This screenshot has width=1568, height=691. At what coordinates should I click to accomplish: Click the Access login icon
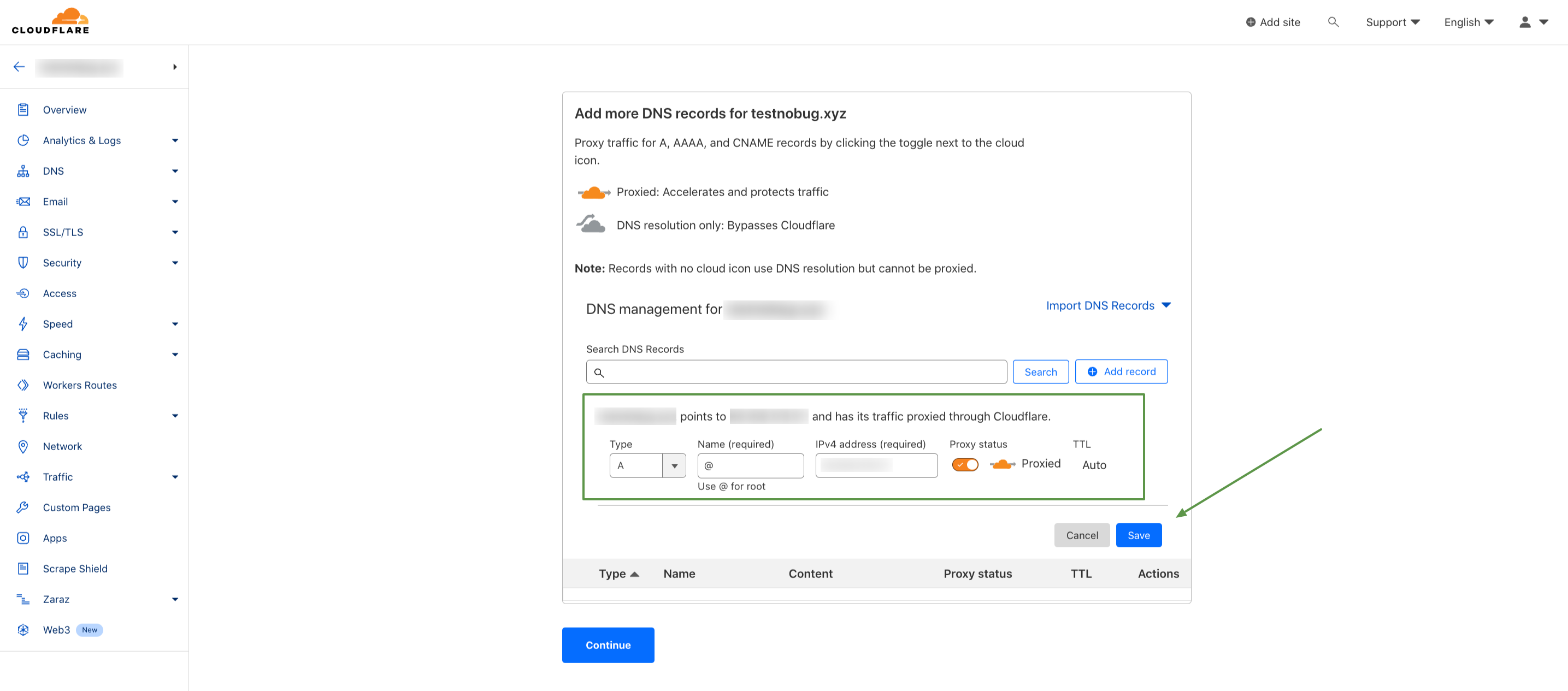pos(23,293)
